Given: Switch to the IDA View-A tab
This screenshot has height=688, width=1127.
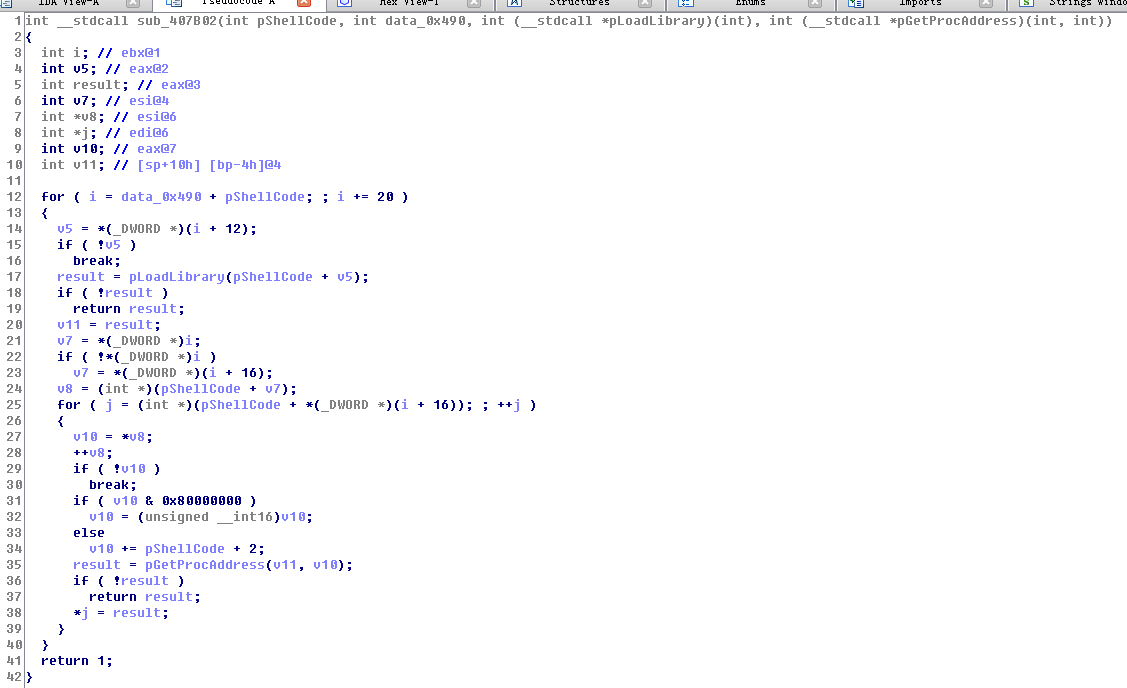Looking at the screenshot, I should pos(68,3).
